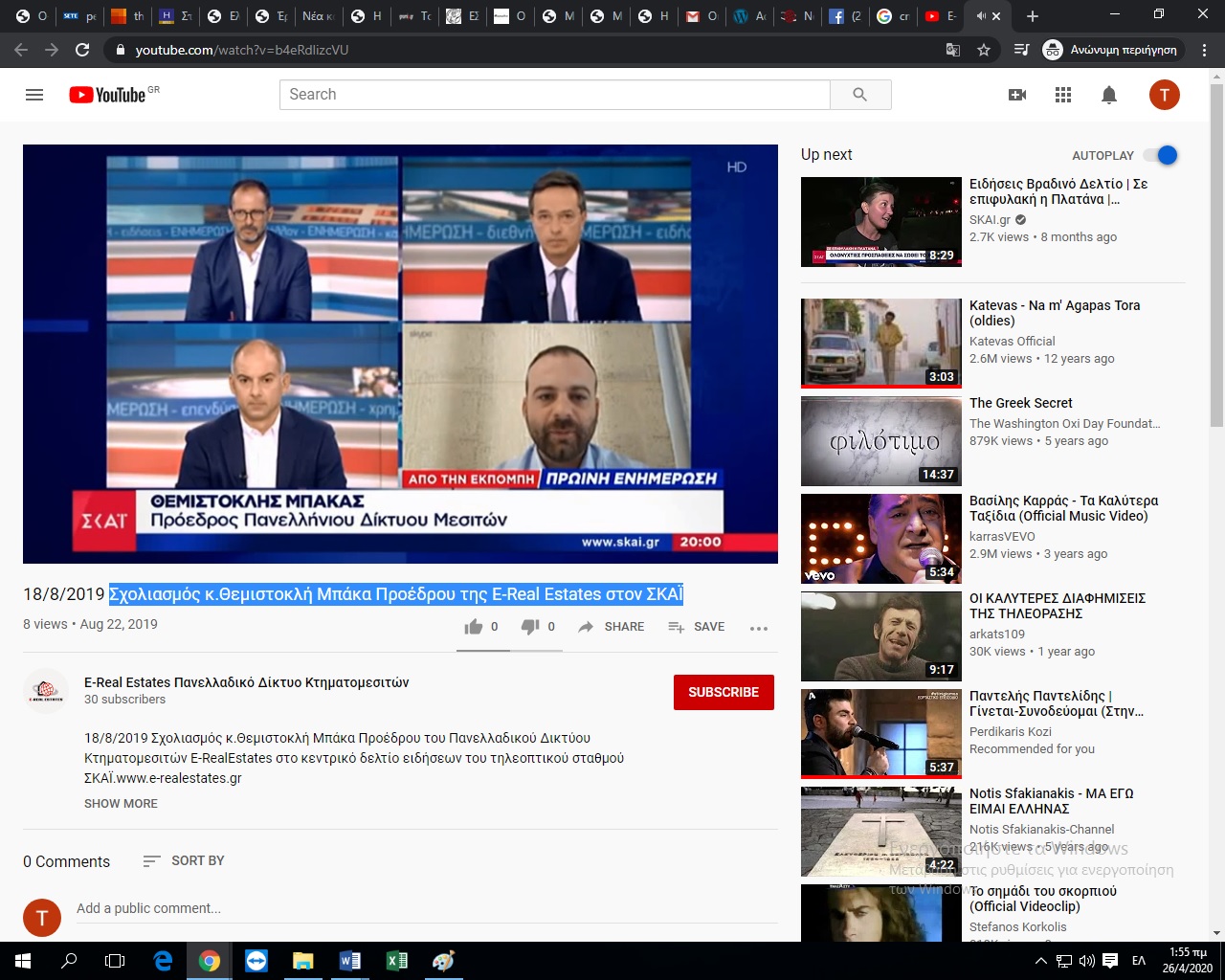The image size is (1225, 980).
Task: Open Katevas - Na m' Agapas Tora video
Action: [1055, 313]
